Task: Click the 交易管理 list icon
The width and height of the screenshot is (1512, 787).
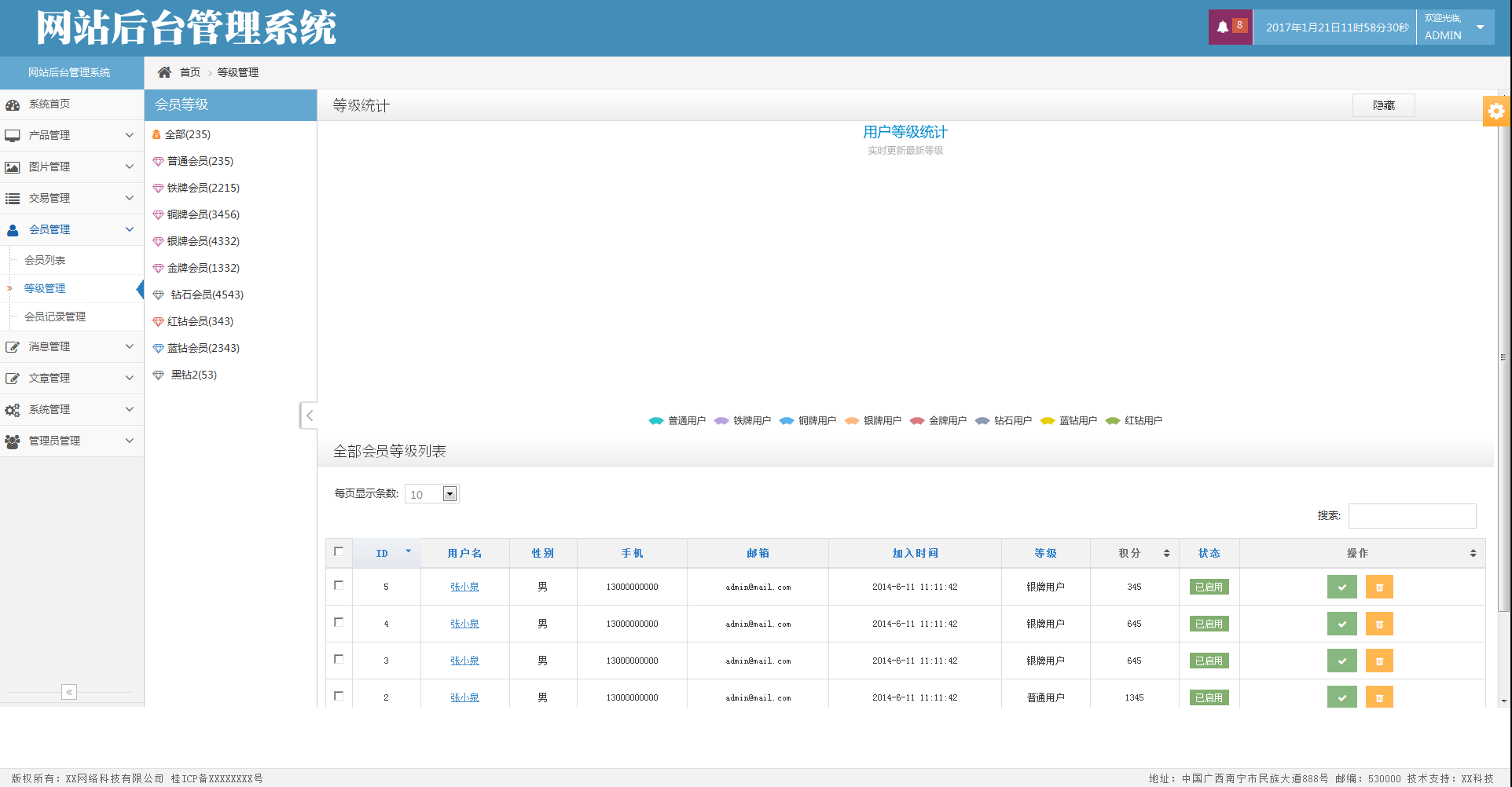Action: (x=13, y=199)
